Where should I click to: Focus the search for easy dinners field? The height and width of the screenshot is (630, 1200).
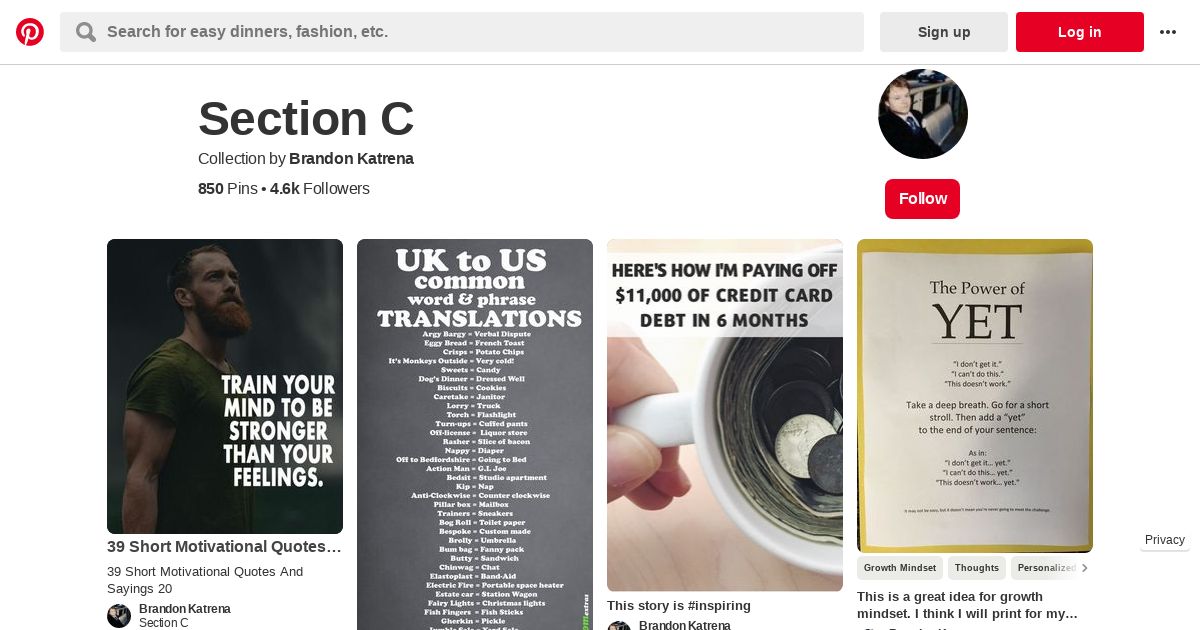(462, 32)
